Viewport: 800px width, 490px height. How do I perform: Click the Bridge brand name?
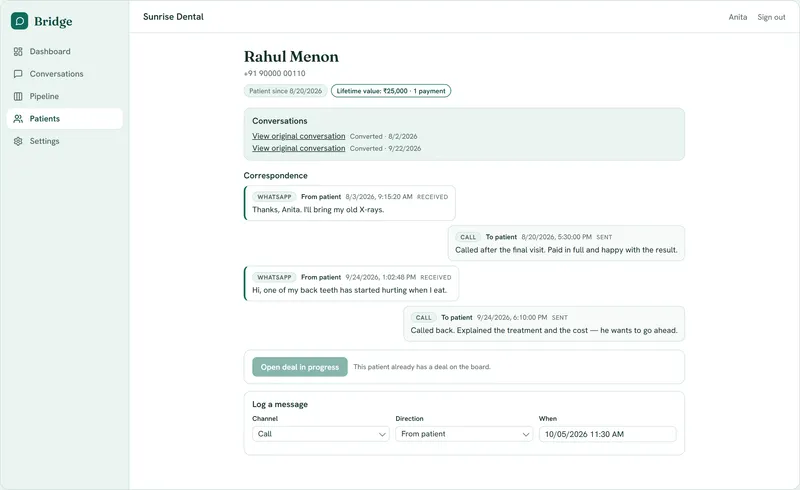pos(53,21)
